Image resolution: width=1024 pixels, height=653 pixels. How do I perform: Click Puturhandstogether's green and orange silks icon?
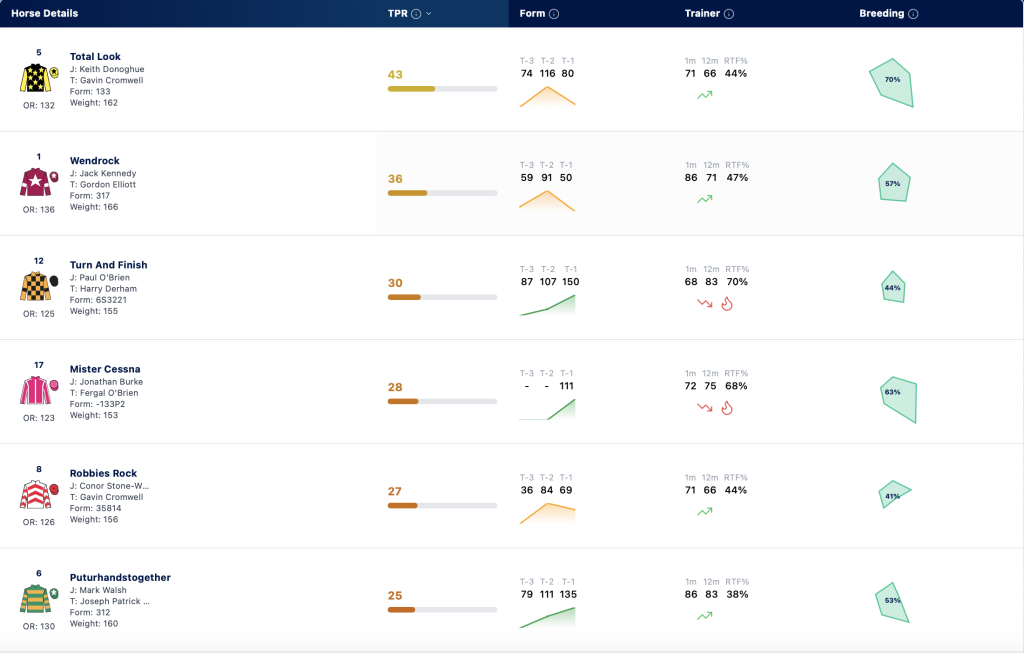click(39, 599)
